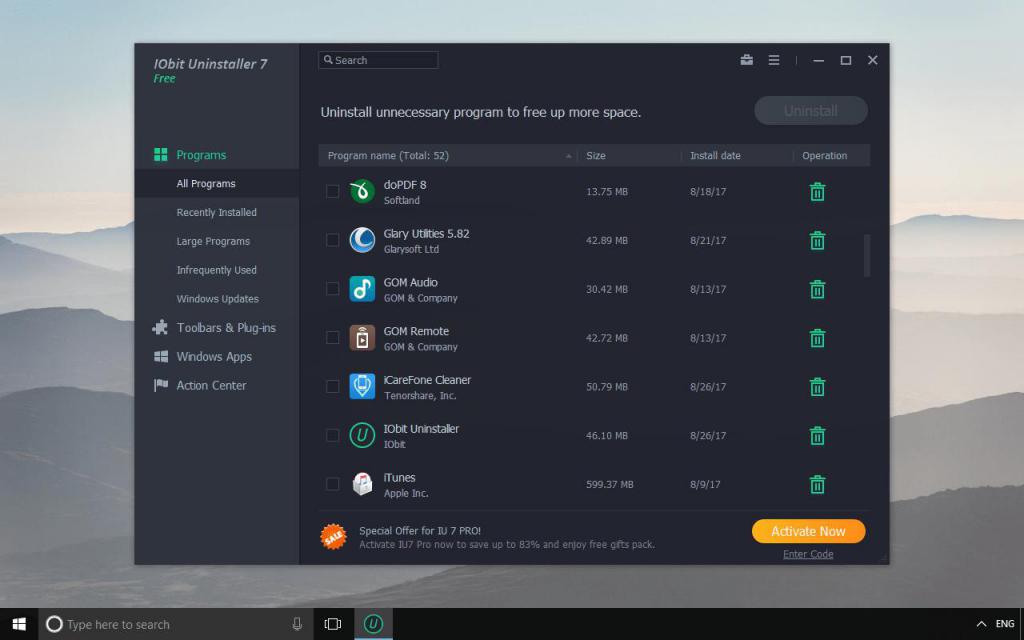Click the GOM Remote app icon

(362, 338)
